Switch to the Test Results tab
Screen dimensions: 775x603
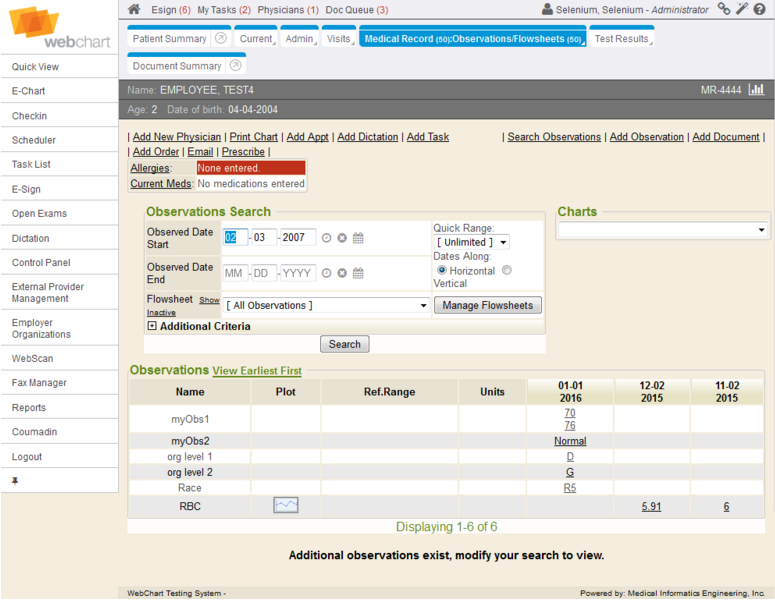[621, 39]
